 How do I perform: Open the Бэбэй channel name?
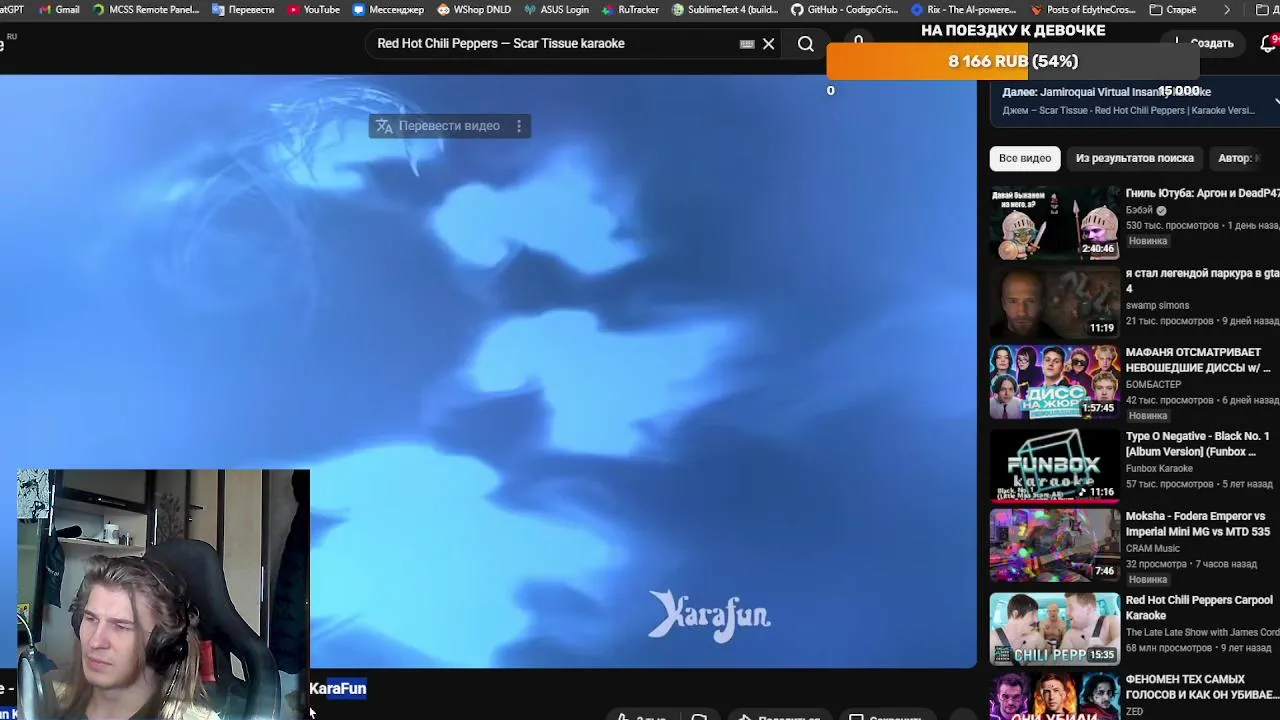pyautogui.click(x=1139, y=210)
